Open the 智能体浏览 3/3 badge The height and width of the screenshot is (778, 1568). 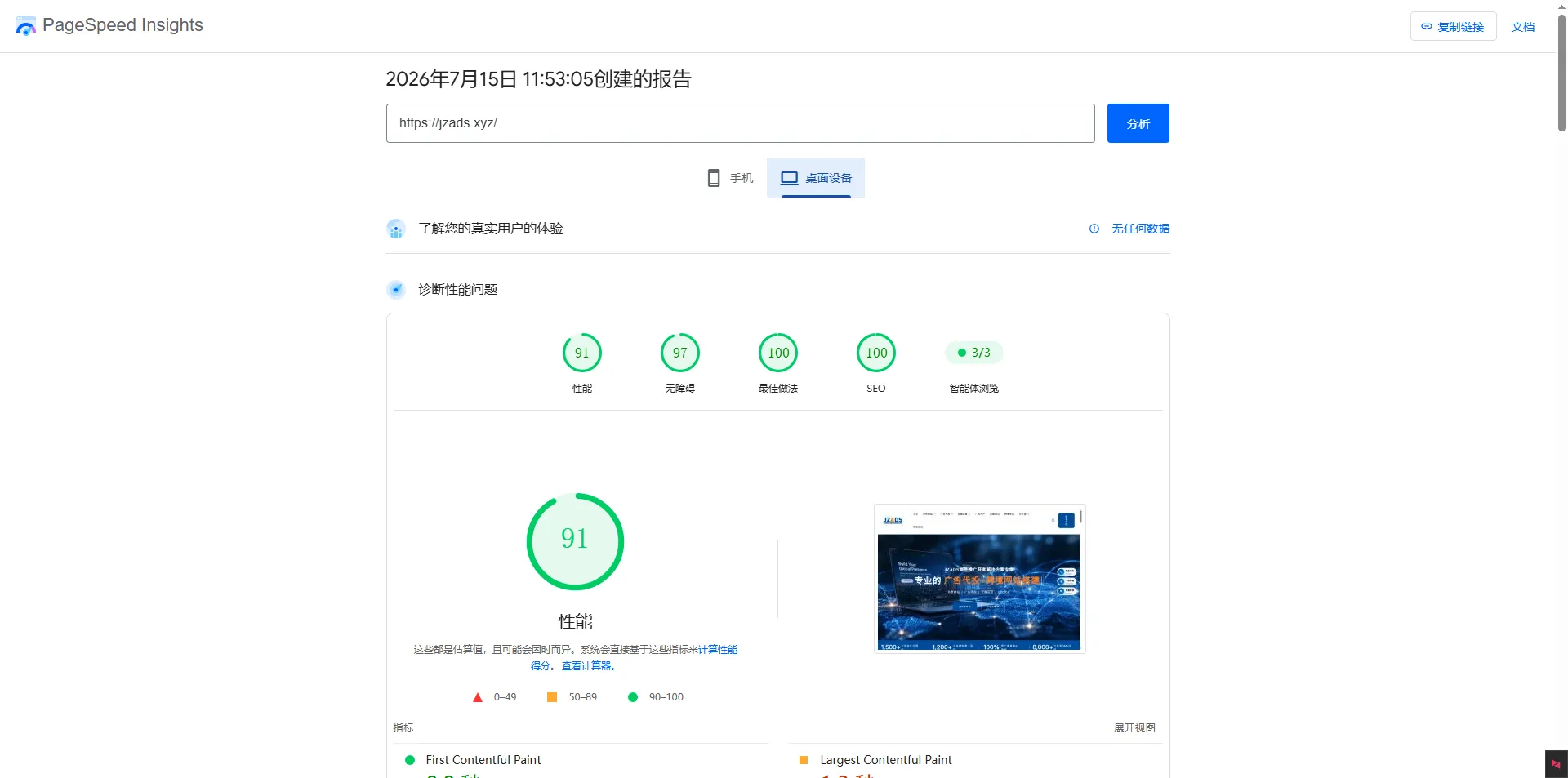974,353
